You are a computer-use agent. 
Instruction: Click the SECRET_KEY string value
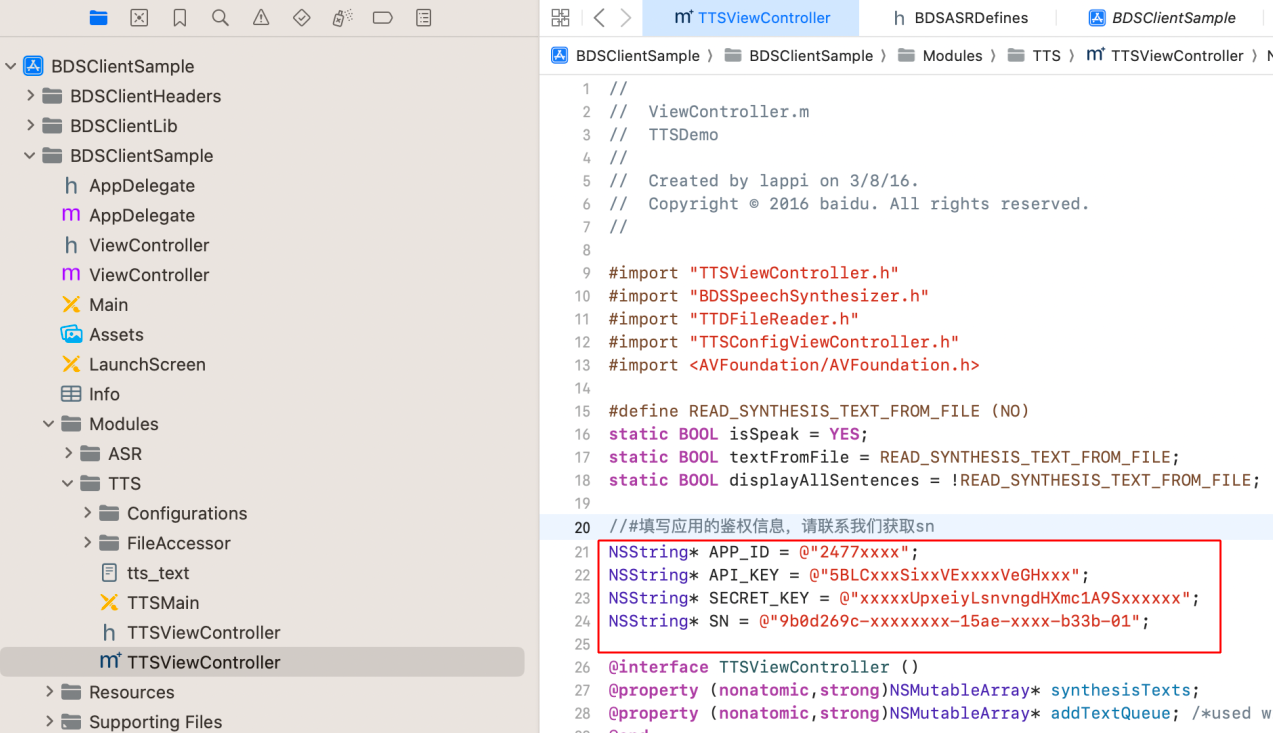coord(1014,598)
